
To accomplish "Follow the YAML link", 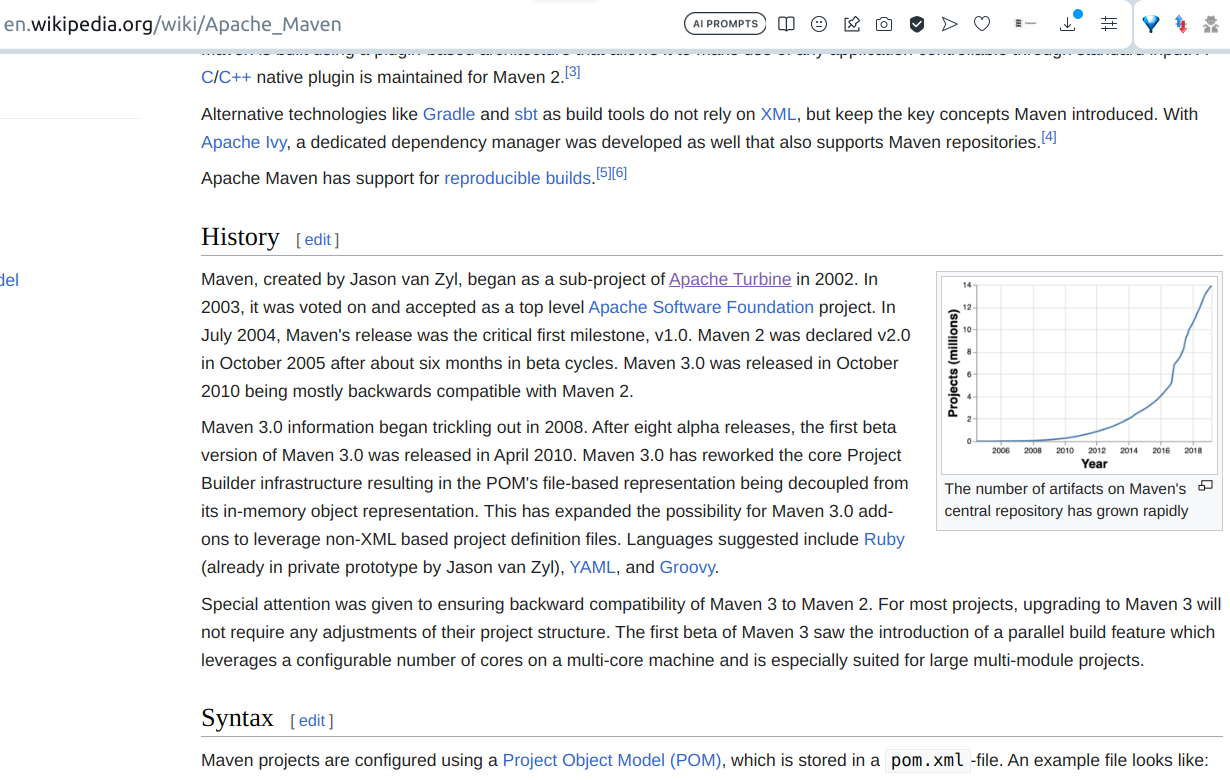I will click(593, 567).
